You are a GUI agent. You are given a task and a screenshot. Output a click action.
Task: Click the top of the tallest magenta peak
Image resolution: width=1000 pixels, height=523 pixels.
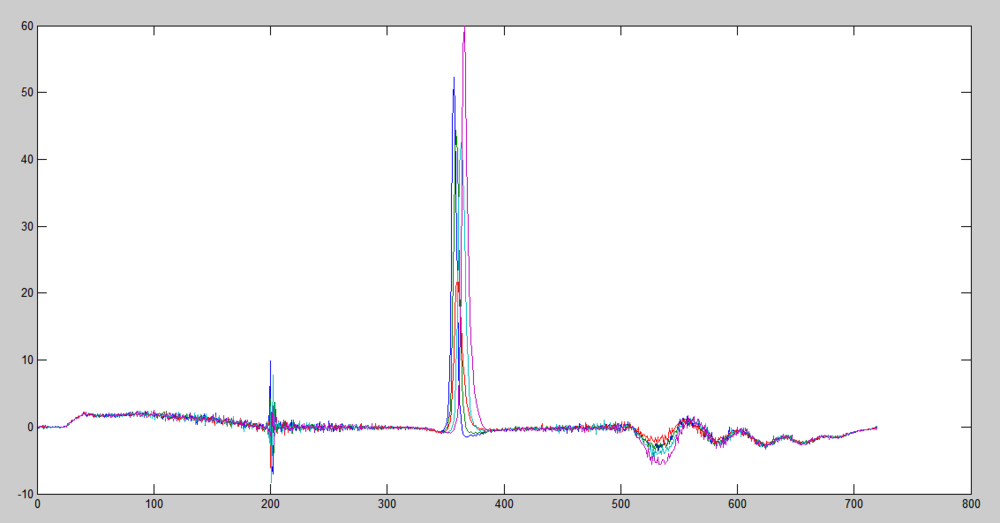[464, 28]
